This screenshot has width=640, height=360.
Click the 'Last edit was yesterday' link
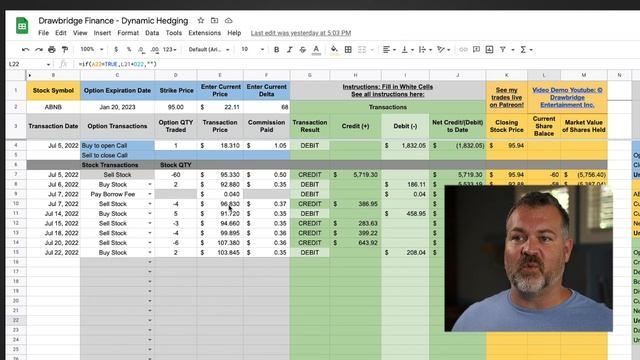click(x=301, y=33)
